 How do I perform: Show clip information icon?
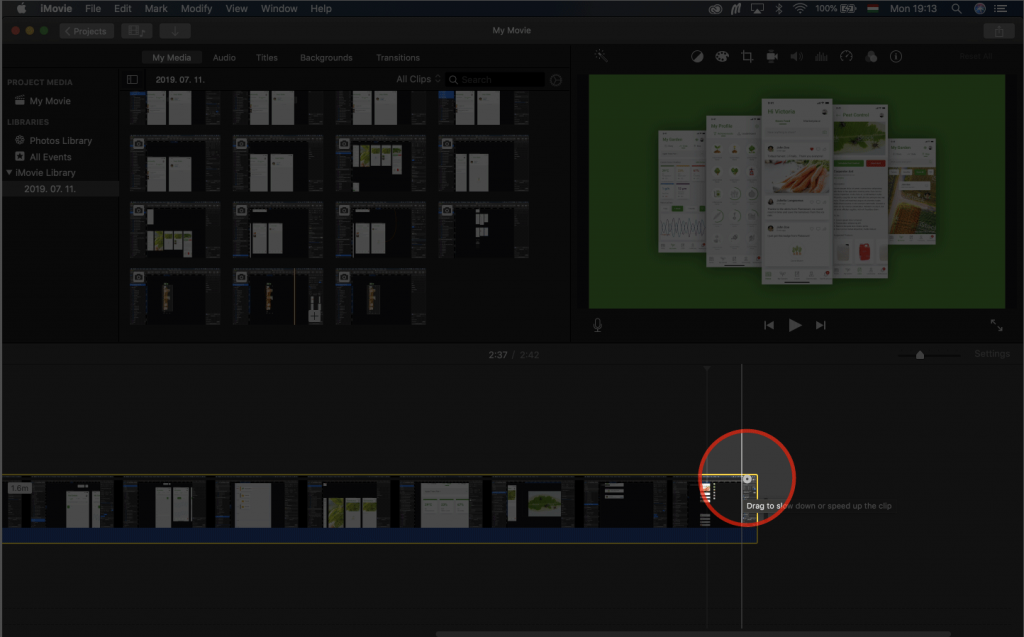pos(896,56)
